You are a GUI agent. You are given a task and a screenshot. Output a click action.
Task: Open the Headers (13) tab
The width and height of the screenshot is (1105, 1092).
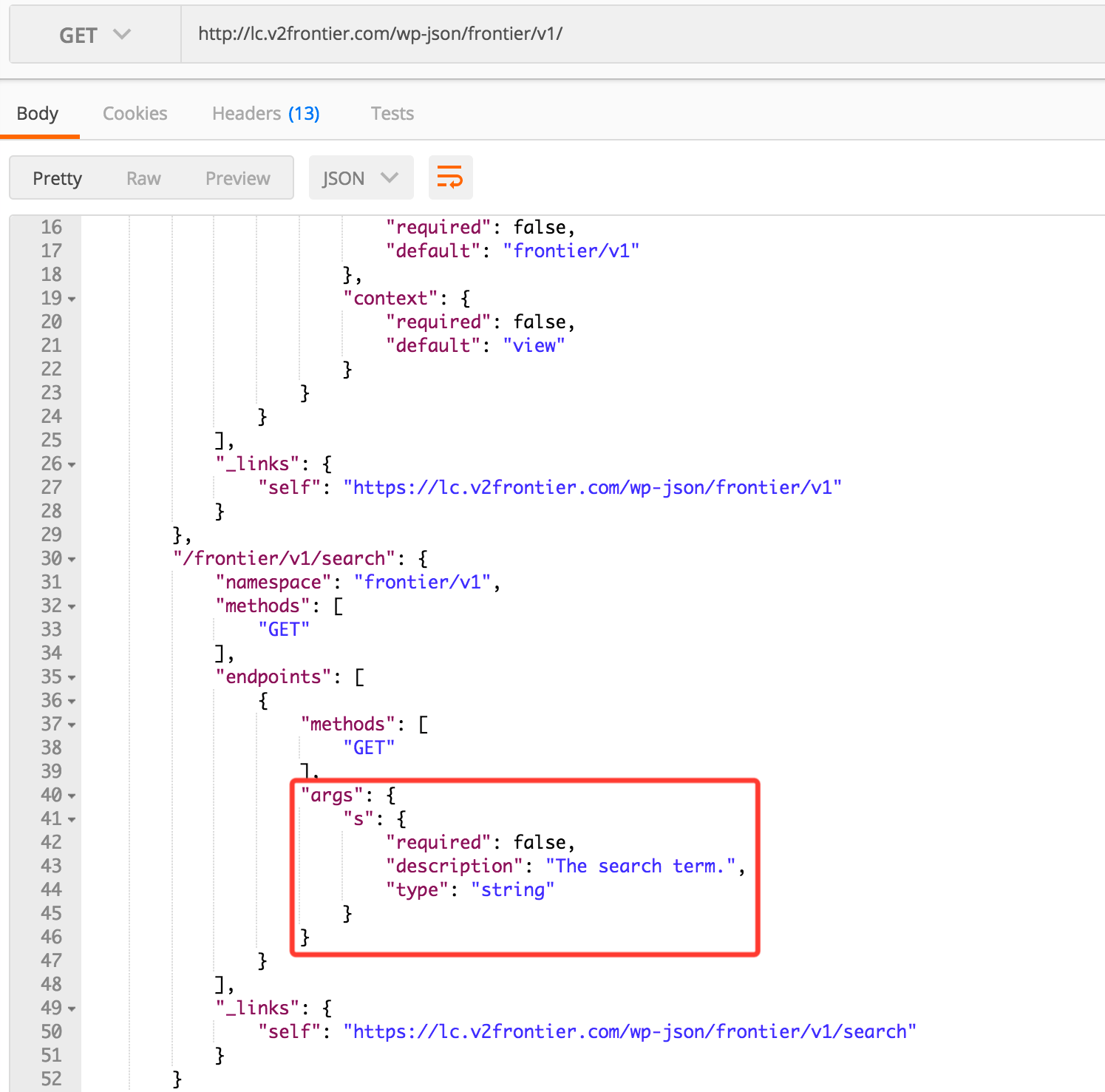[x=266, y=114]
